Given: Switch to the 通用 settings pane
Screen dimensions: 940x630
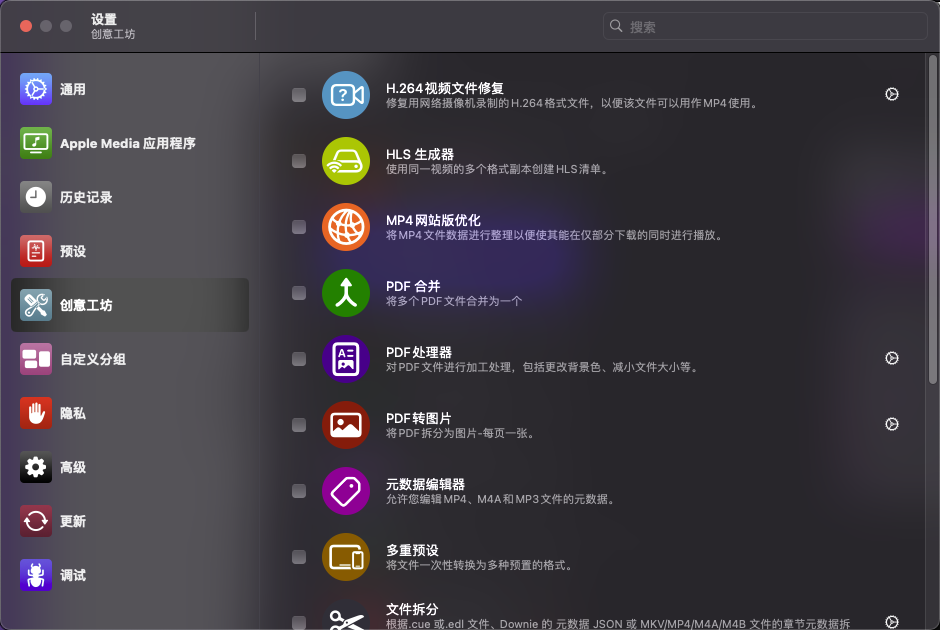Looking at the screenshot, I should 129,89.
